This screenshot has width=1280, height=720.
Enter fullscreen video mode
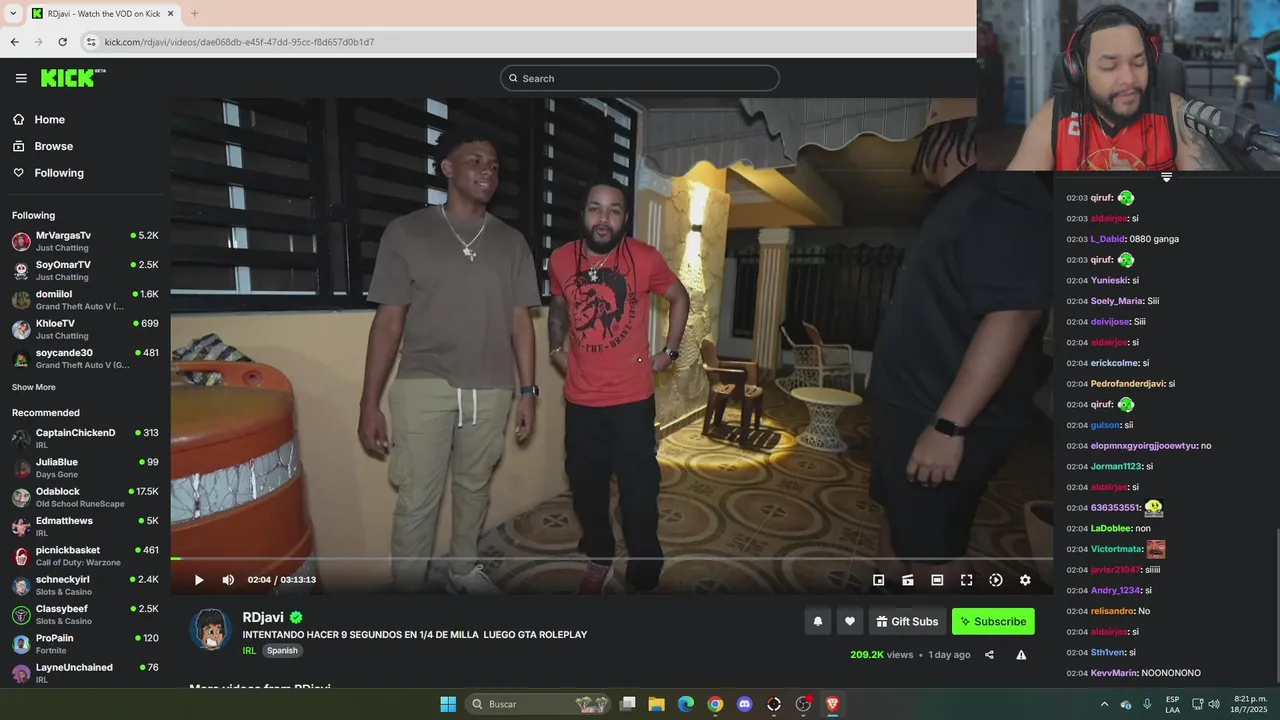coord(967,580)
